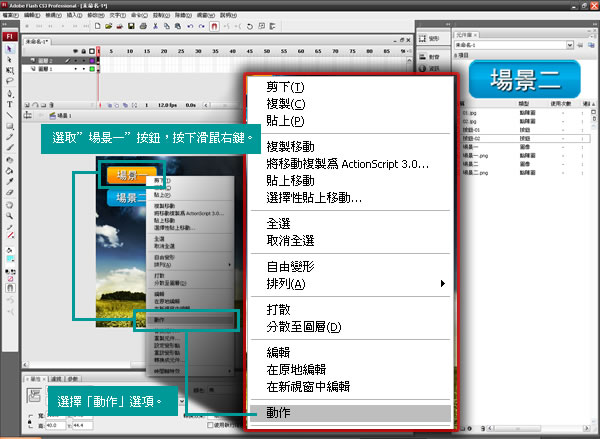Select the Free Transform tool

click(10, 70)
